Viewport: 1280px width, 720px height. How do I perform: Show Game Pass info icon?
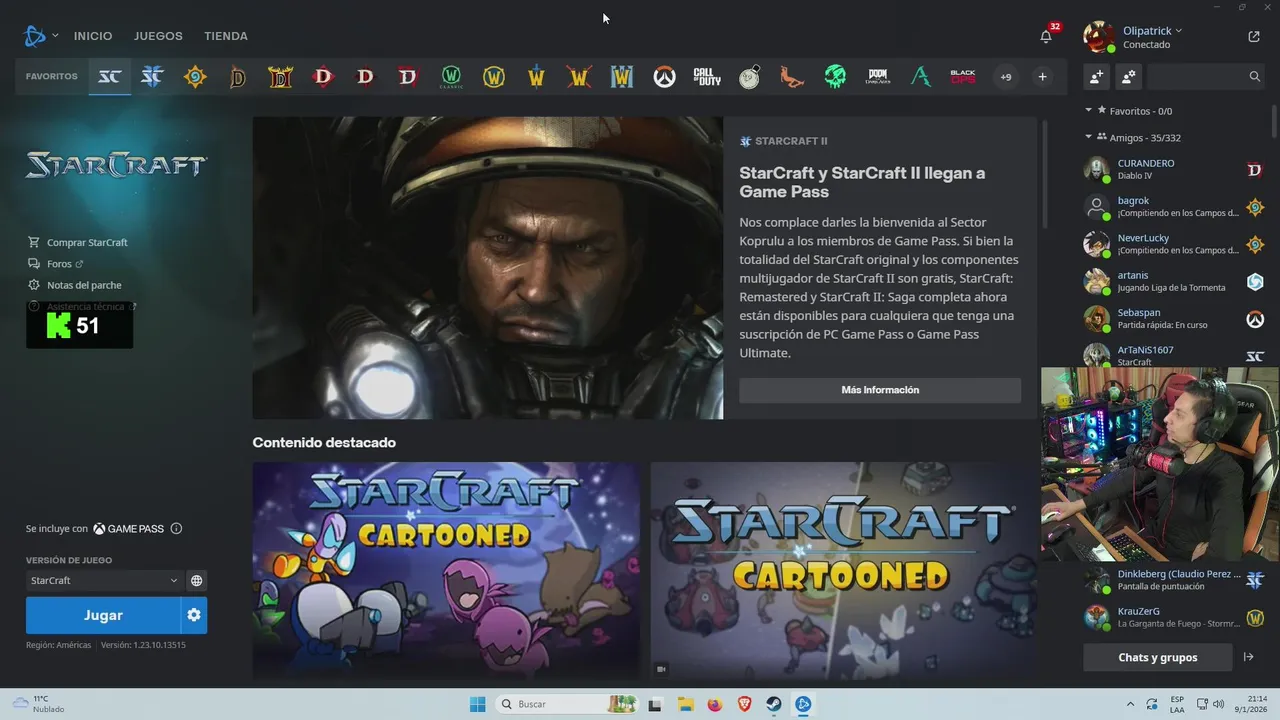[176, 528]
